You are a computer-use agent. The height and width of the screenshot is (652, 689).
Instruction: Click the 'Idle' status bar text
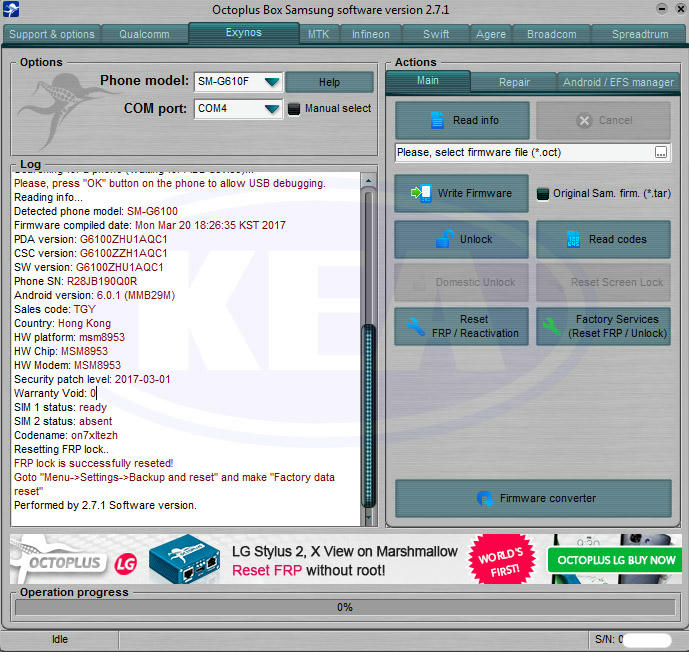pyautogui.click(x=60, y=639)
